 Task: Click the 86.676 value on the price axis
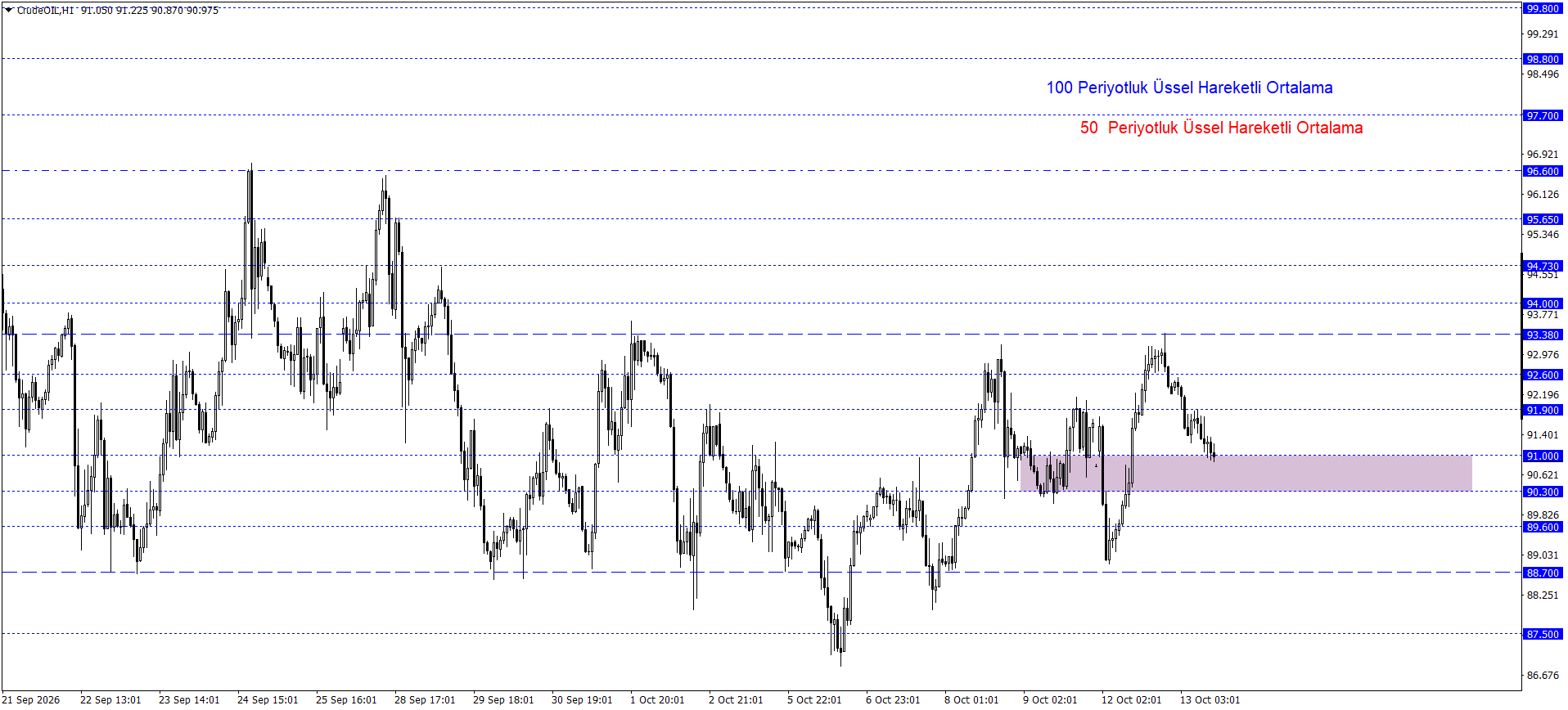tap(1543, 675)
